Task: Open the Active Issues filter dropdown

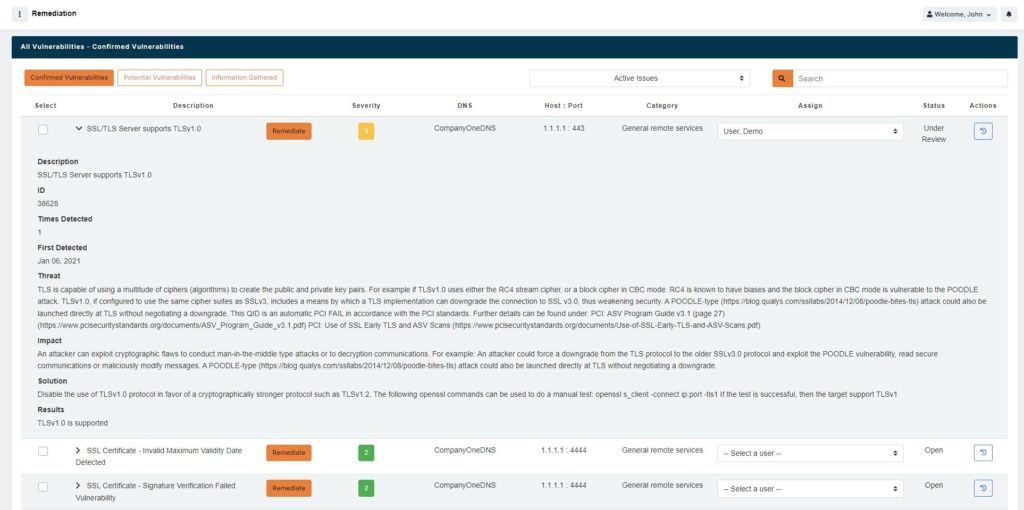Action: pos(639,78)
